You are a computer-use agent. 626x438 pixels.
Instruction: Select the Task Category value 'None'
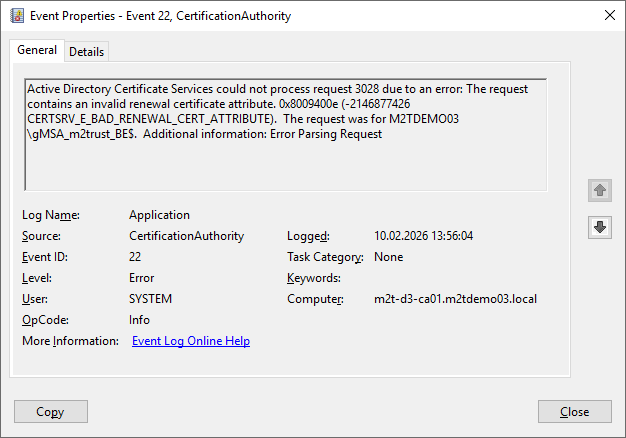pyautogui.click(x=389, y=257)
